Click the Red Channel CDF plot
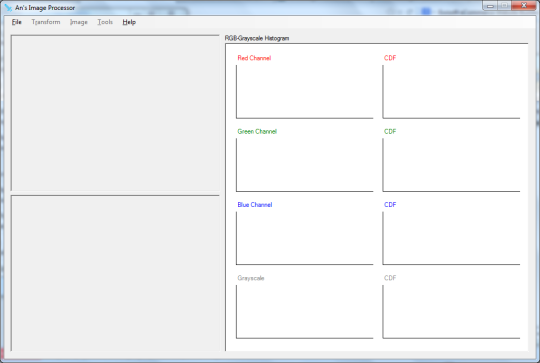The image size is (540, 363). click(451, 92)
